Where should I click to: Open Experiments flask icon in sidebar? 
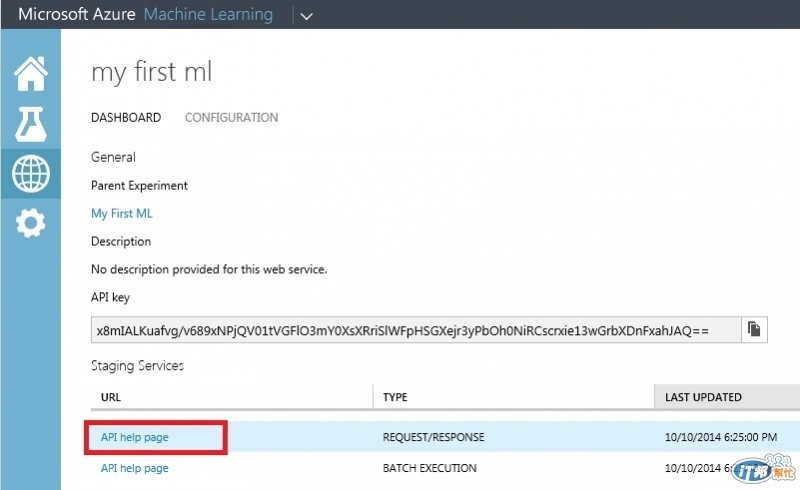pos(31,124)
